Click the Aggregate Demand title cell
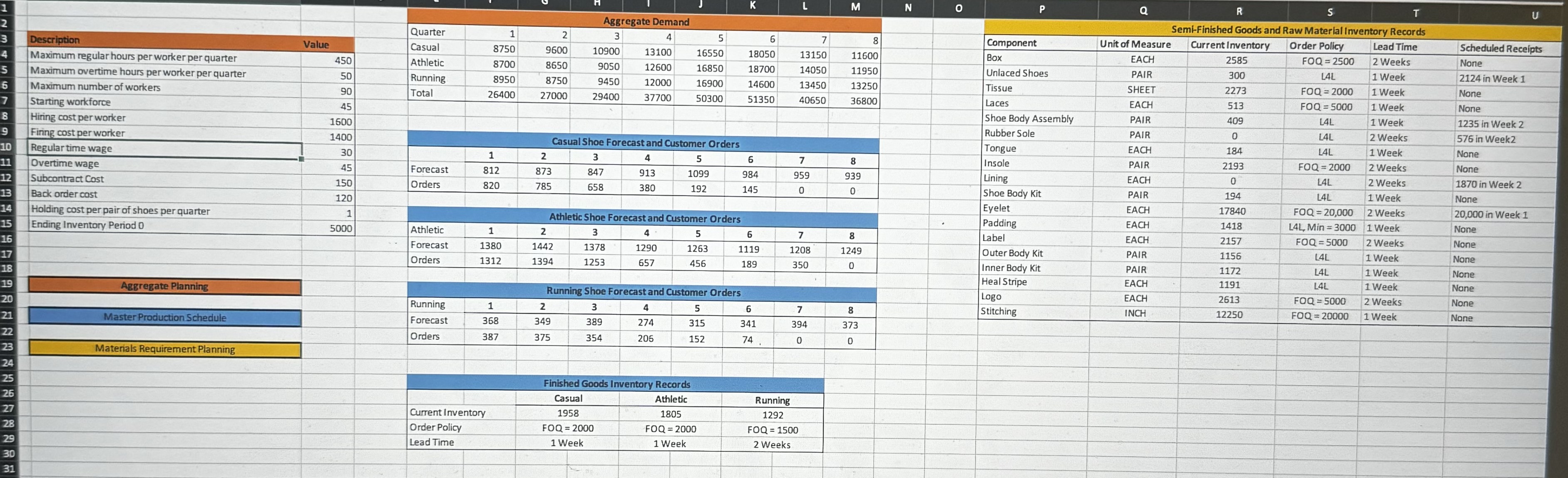The height and width of the screenshot is (478, 1568). pyautogui.click(x=645, y=21)
